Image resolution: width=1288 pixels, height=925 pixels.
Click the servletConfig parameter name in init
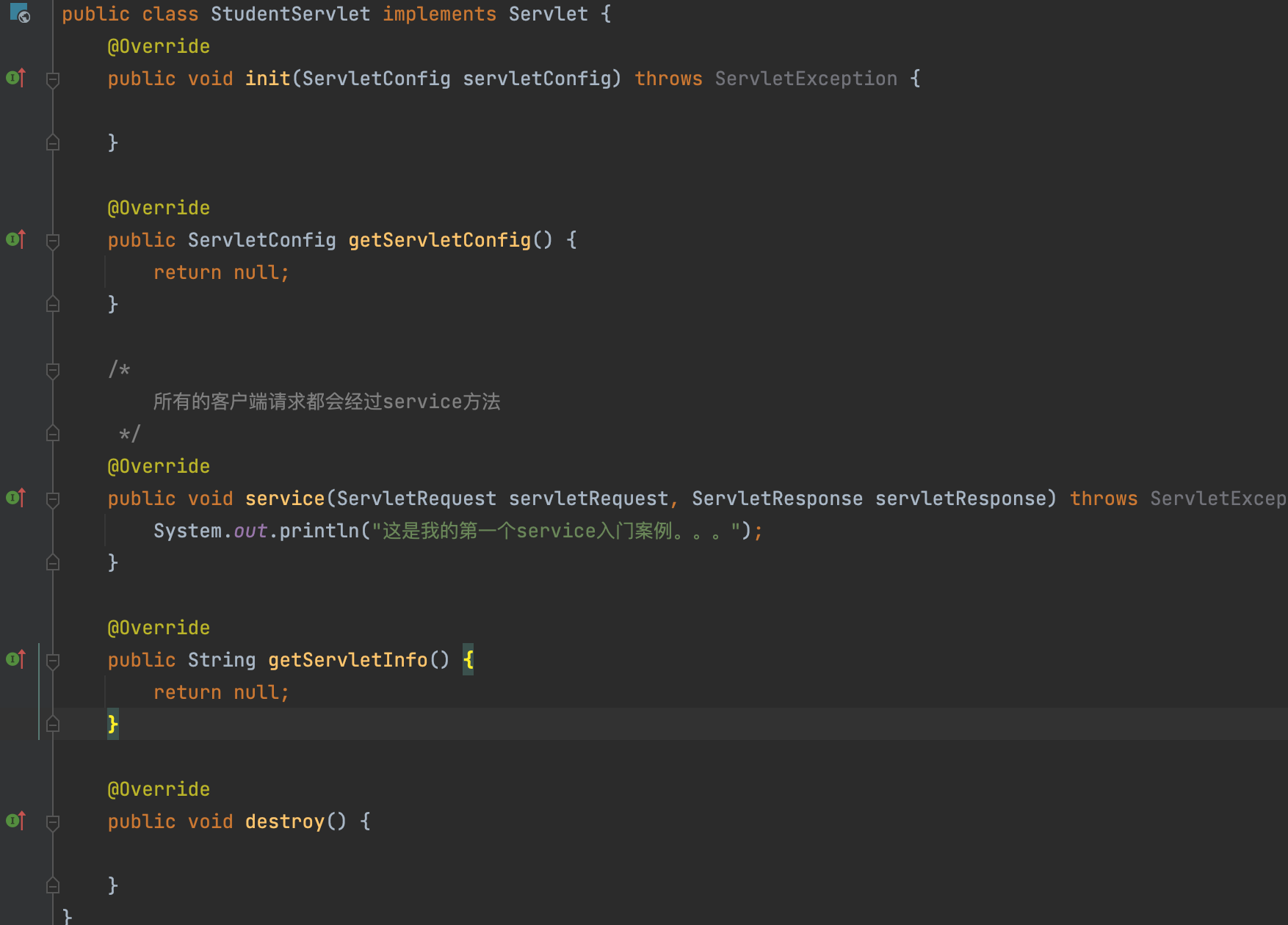point(538,79)
